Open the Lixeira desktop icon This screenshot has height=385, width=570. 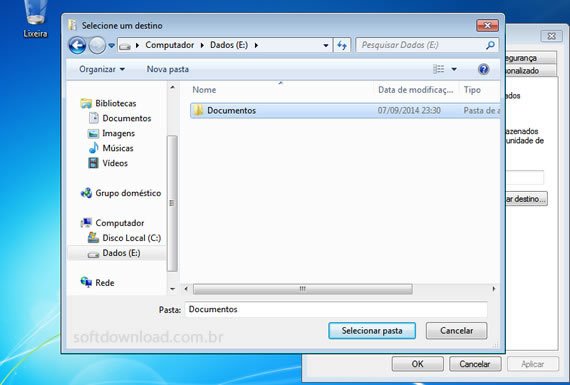tap(36, 19)
